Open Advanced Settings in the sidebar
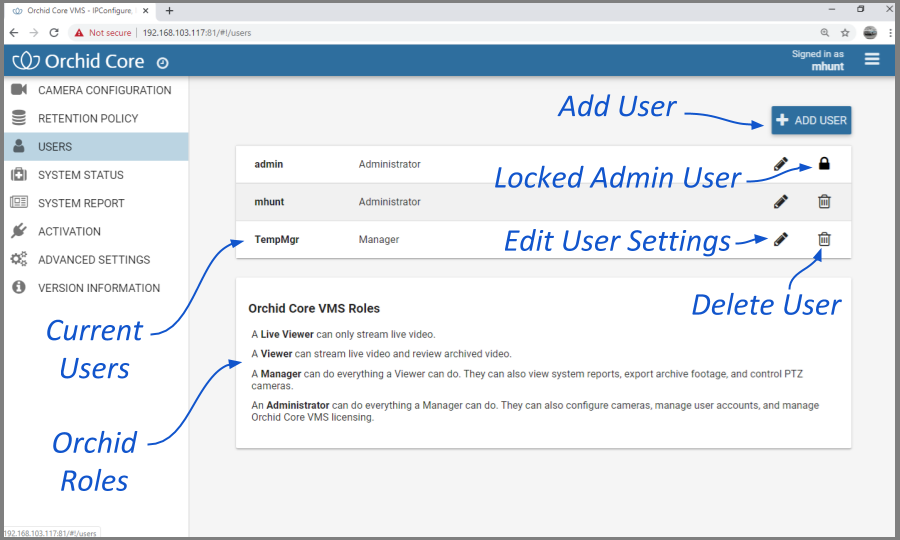This screenshot has width=900, height=540. coord(96,259)
